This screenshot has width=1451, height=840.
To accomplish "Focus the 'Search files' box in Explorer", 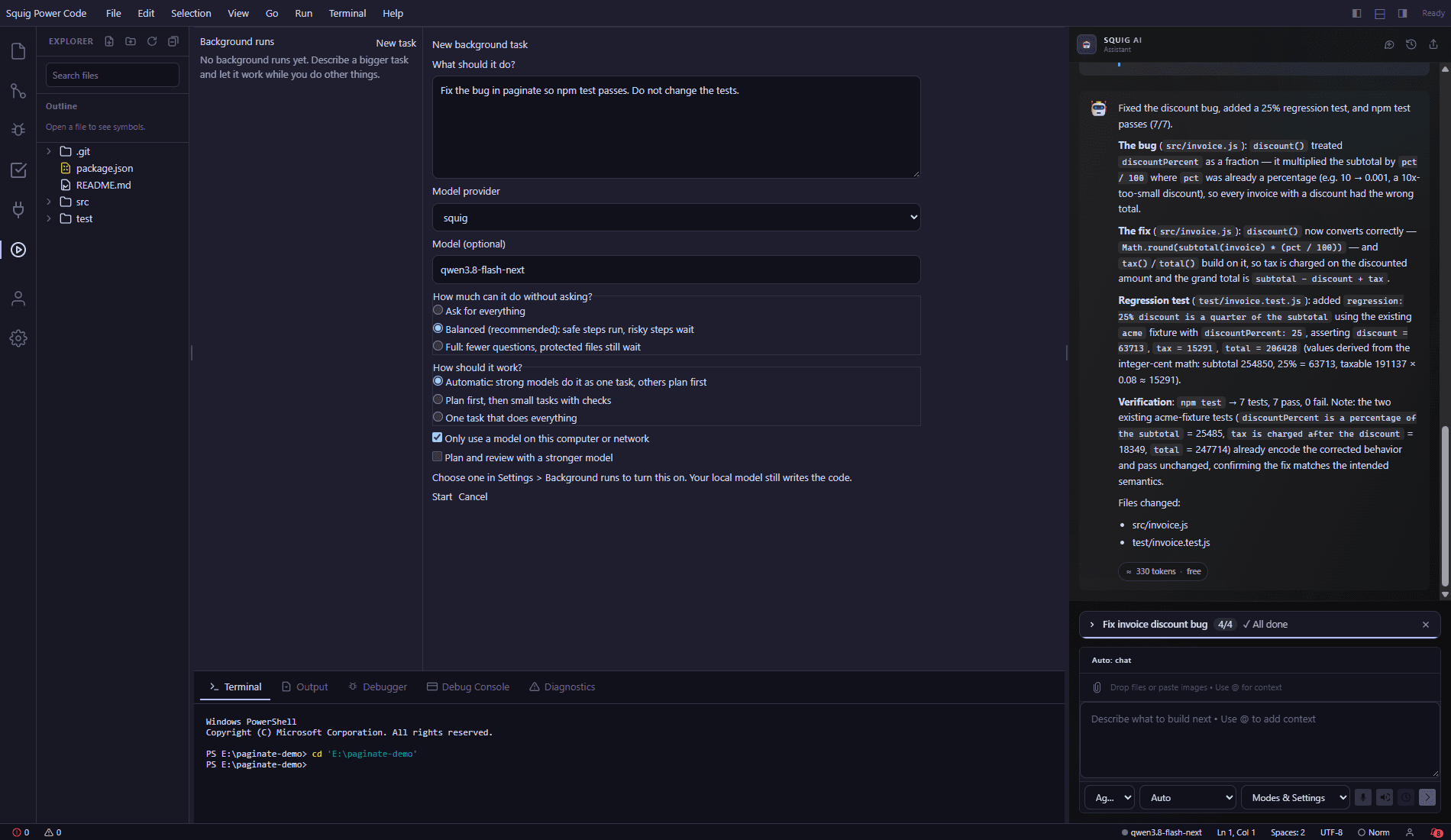I will click(x=112, y=75).
